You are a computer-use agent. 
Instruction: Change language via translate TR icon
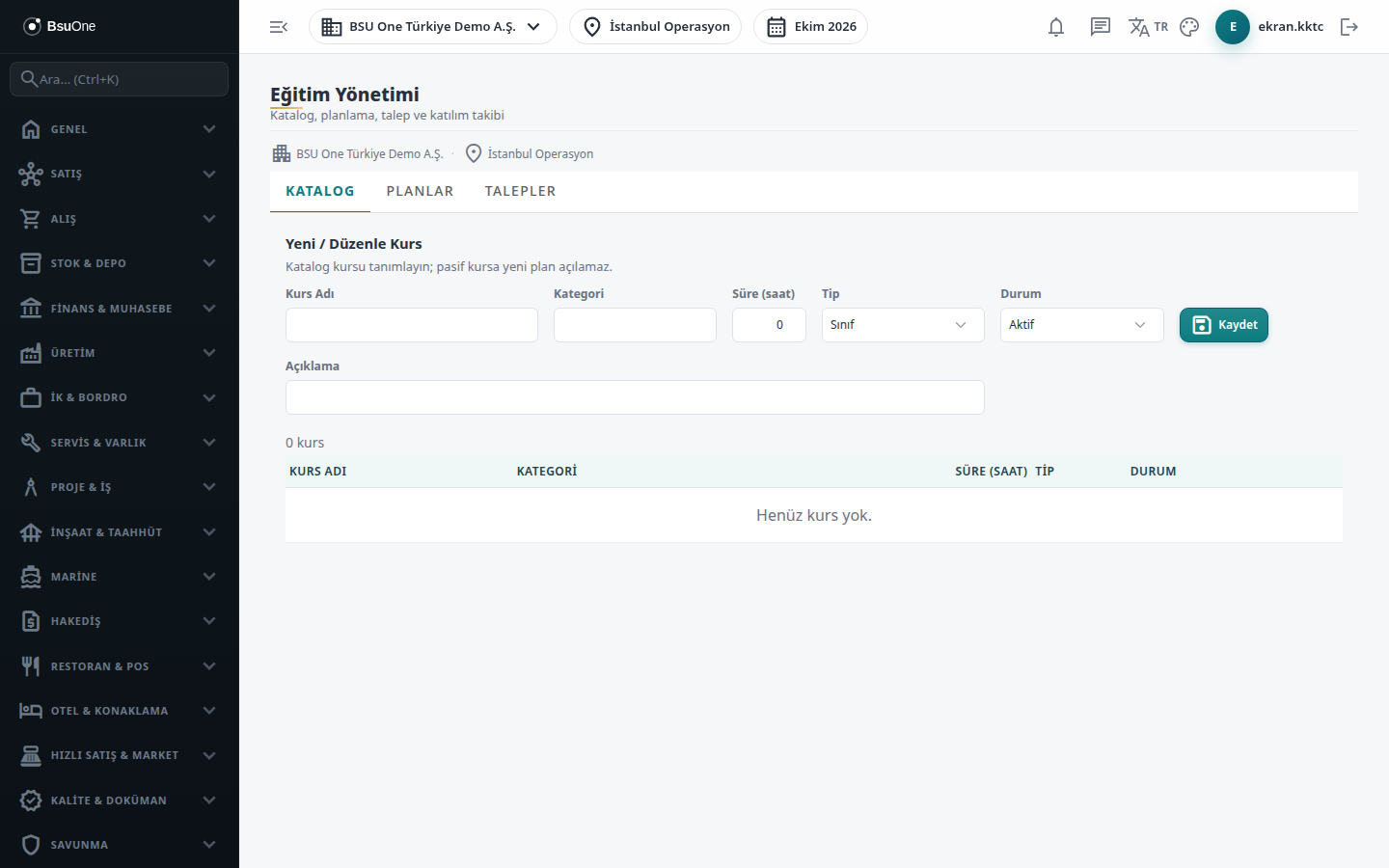pos(1148,27)
